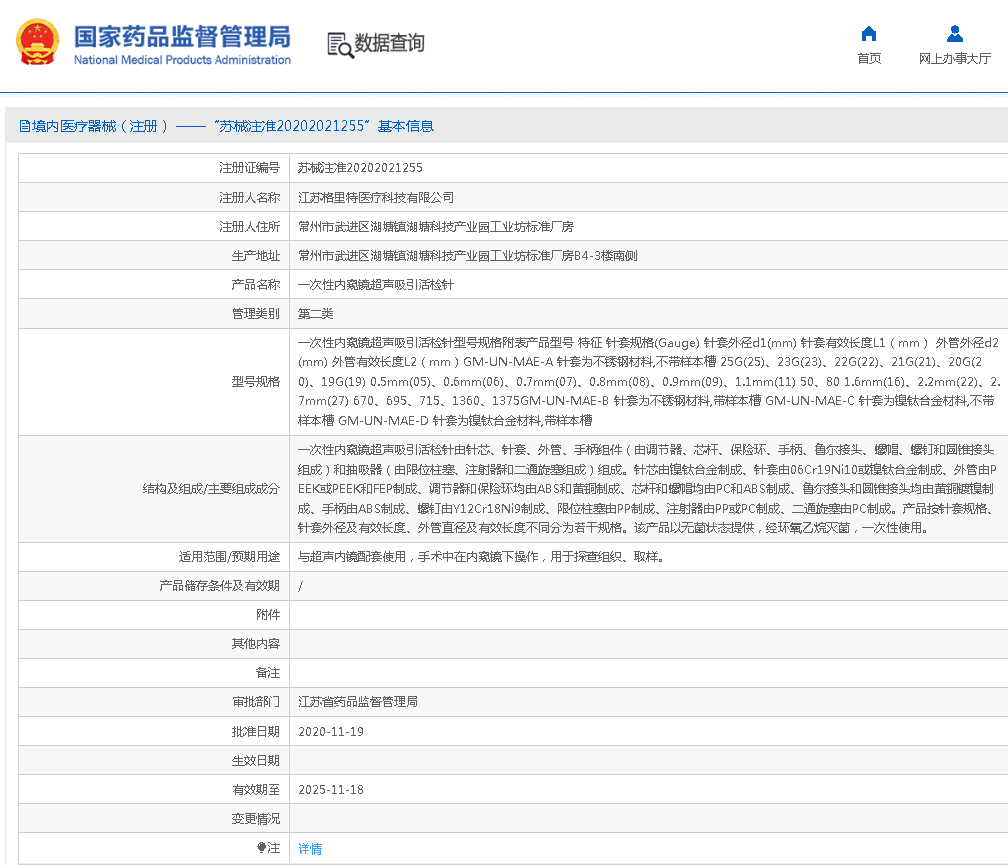Image resolution: width=1008 pixels, height=865 pixels.
Task: Click the NMPA national emblem logo
Action: (37, 43)
